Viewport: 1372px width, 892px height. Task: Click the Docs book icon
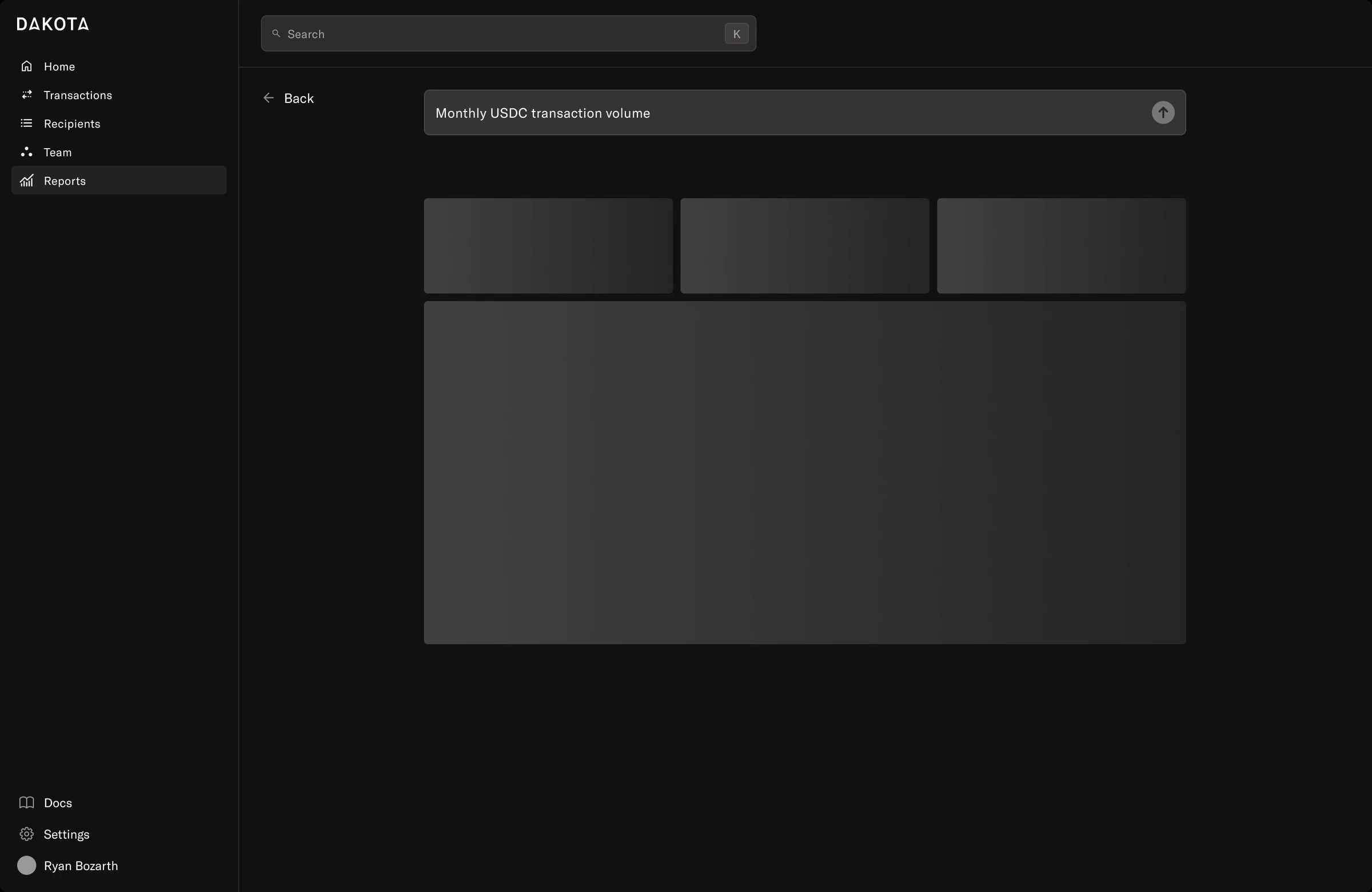(x=26, y=803)
